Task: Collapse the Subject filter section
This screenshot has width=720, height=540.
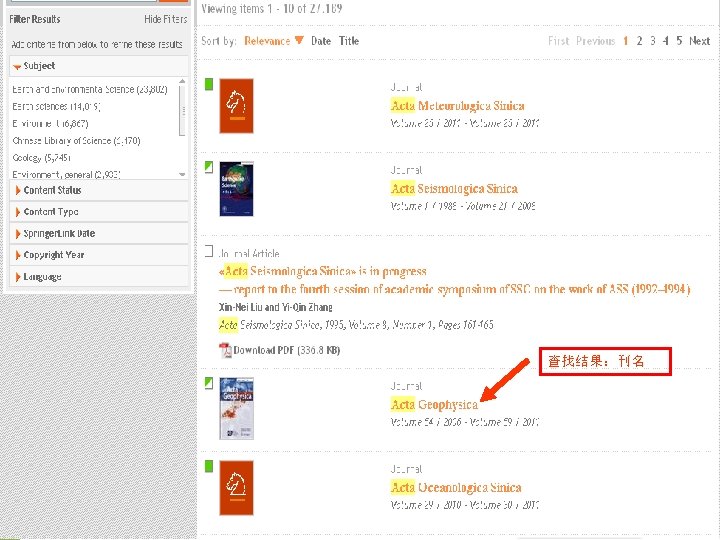Action: [x=99, y=66]
